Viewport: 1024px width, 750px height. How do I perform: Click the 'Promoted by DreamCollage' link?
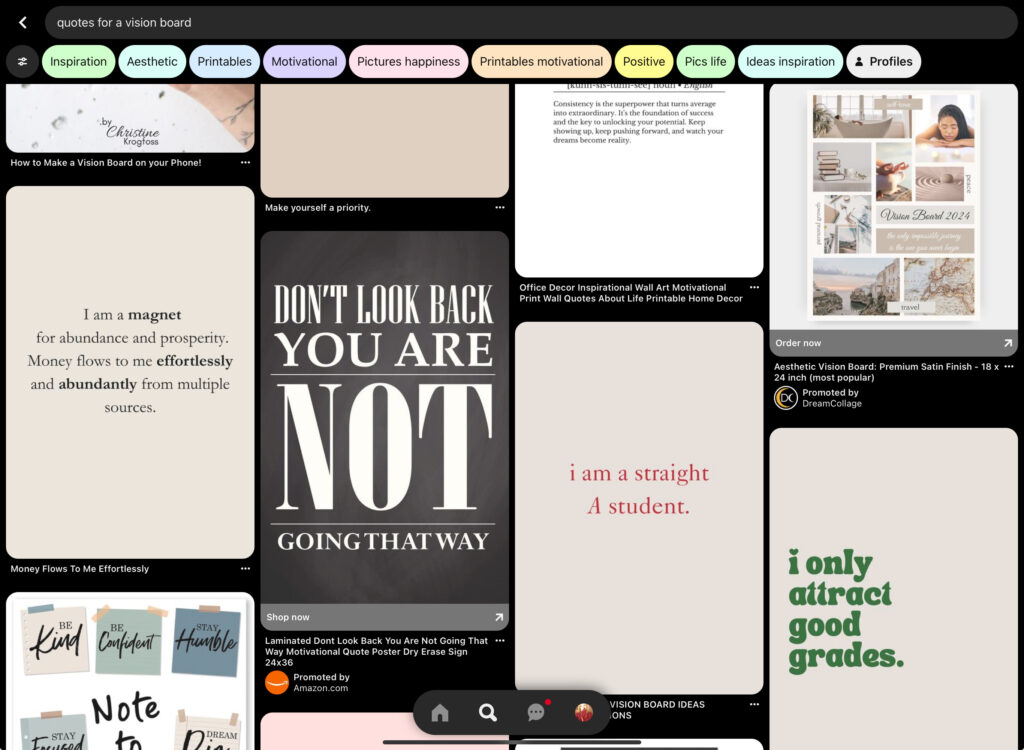[x=832, y=398]
